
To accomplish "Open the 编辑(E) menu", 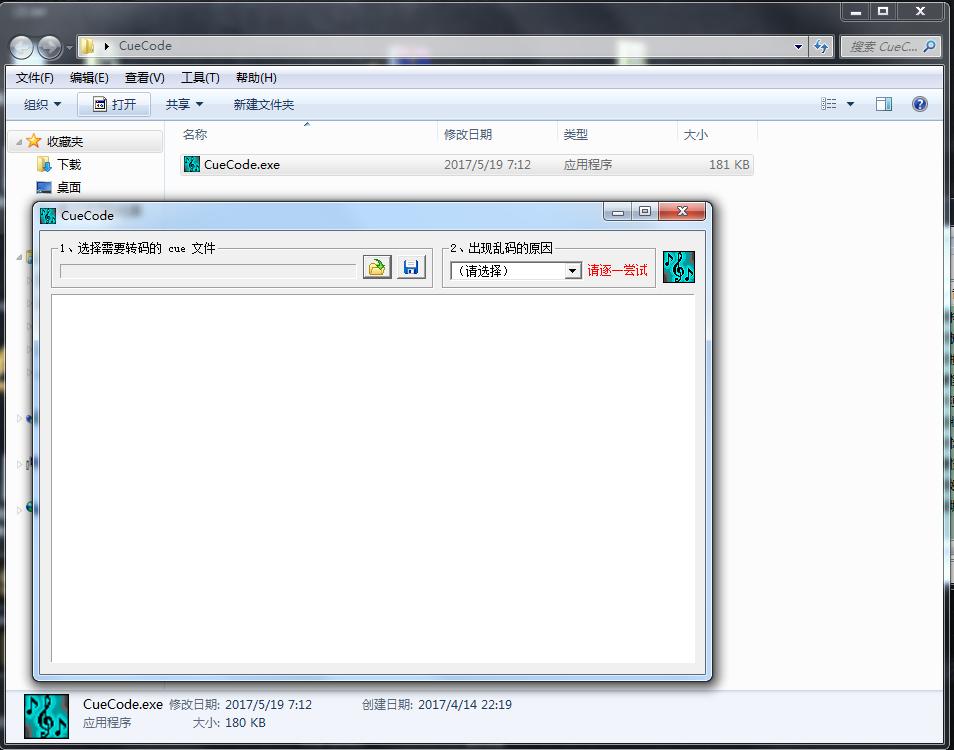I will (x=89, y=78).
